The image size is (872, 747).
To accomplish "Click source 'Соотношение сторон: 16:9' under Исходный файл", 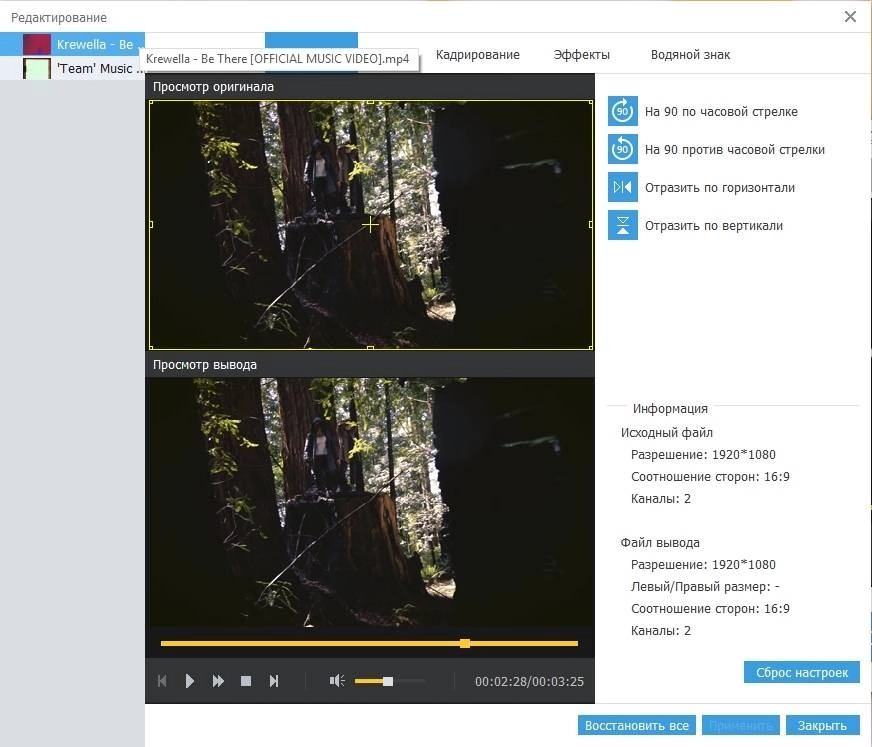I will coord(710,477).
